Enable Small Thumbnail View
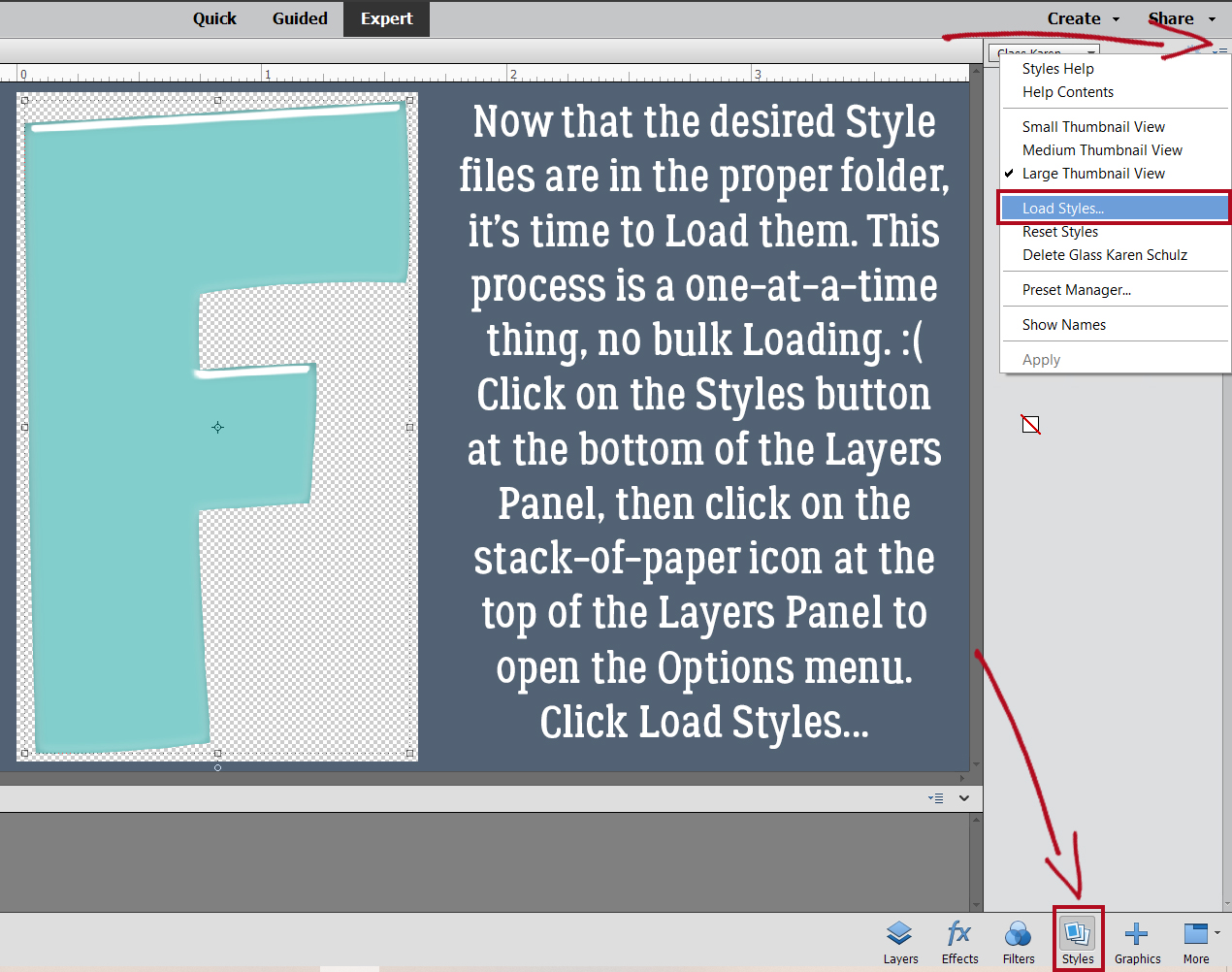 click(1093, 126)
